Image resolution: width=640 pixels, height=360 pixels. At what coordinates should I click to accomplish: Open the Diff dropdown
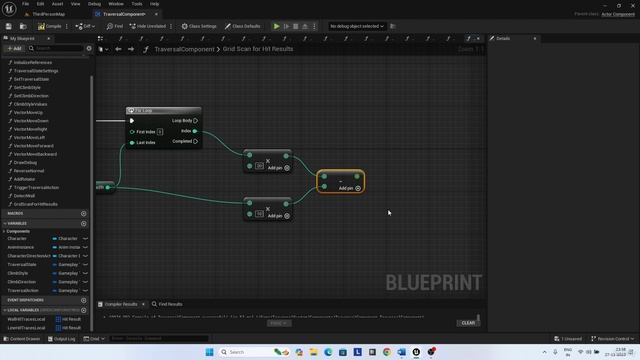(85, 26)
